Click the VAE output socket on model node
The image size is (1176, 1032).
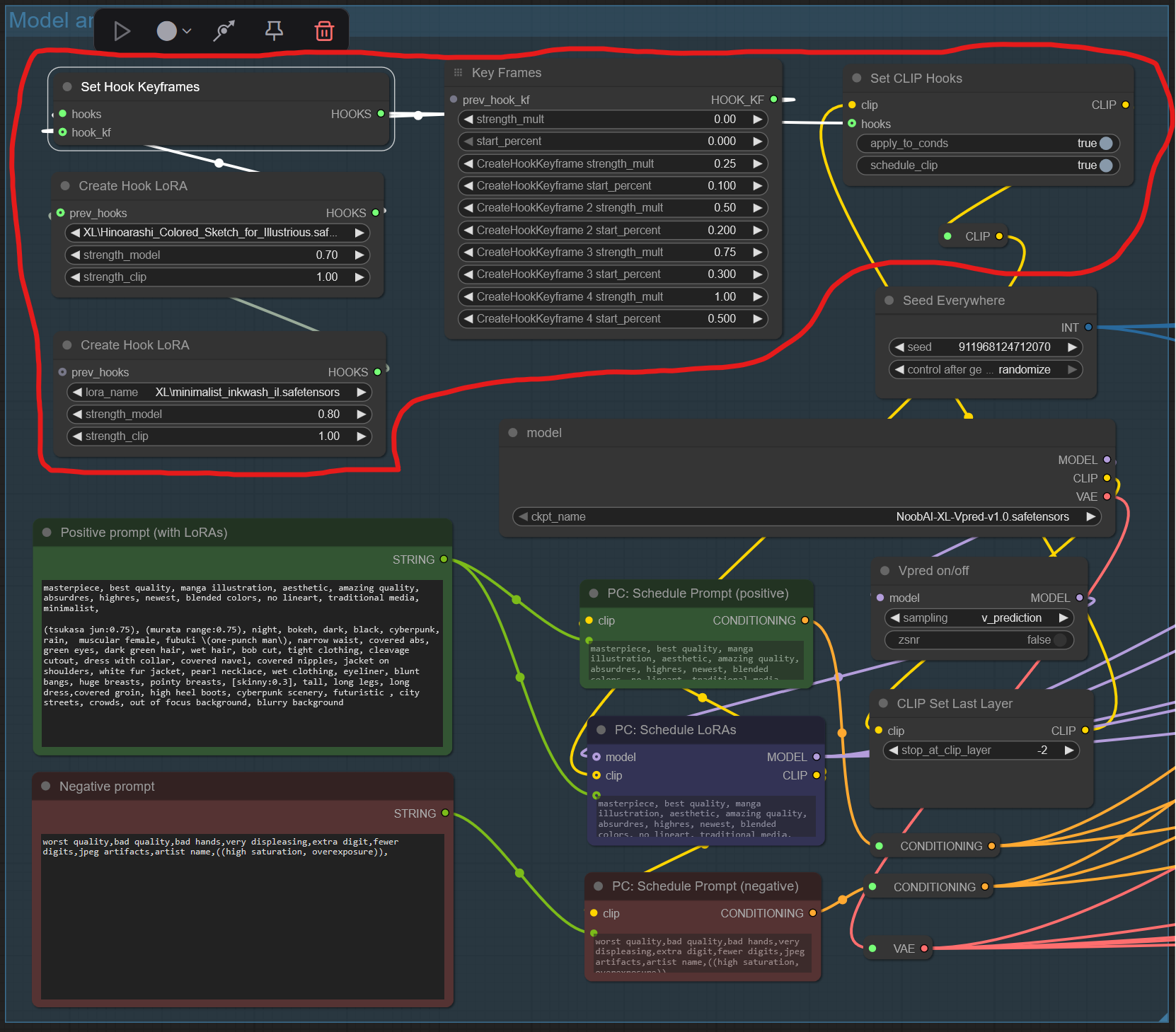(x=1107, y=497)
